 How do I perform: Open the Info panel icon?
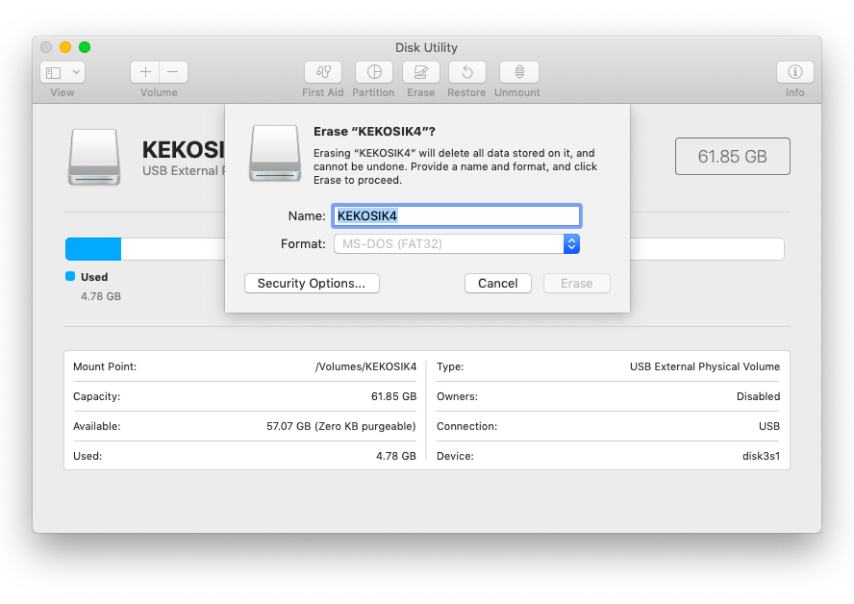(795, 72)
